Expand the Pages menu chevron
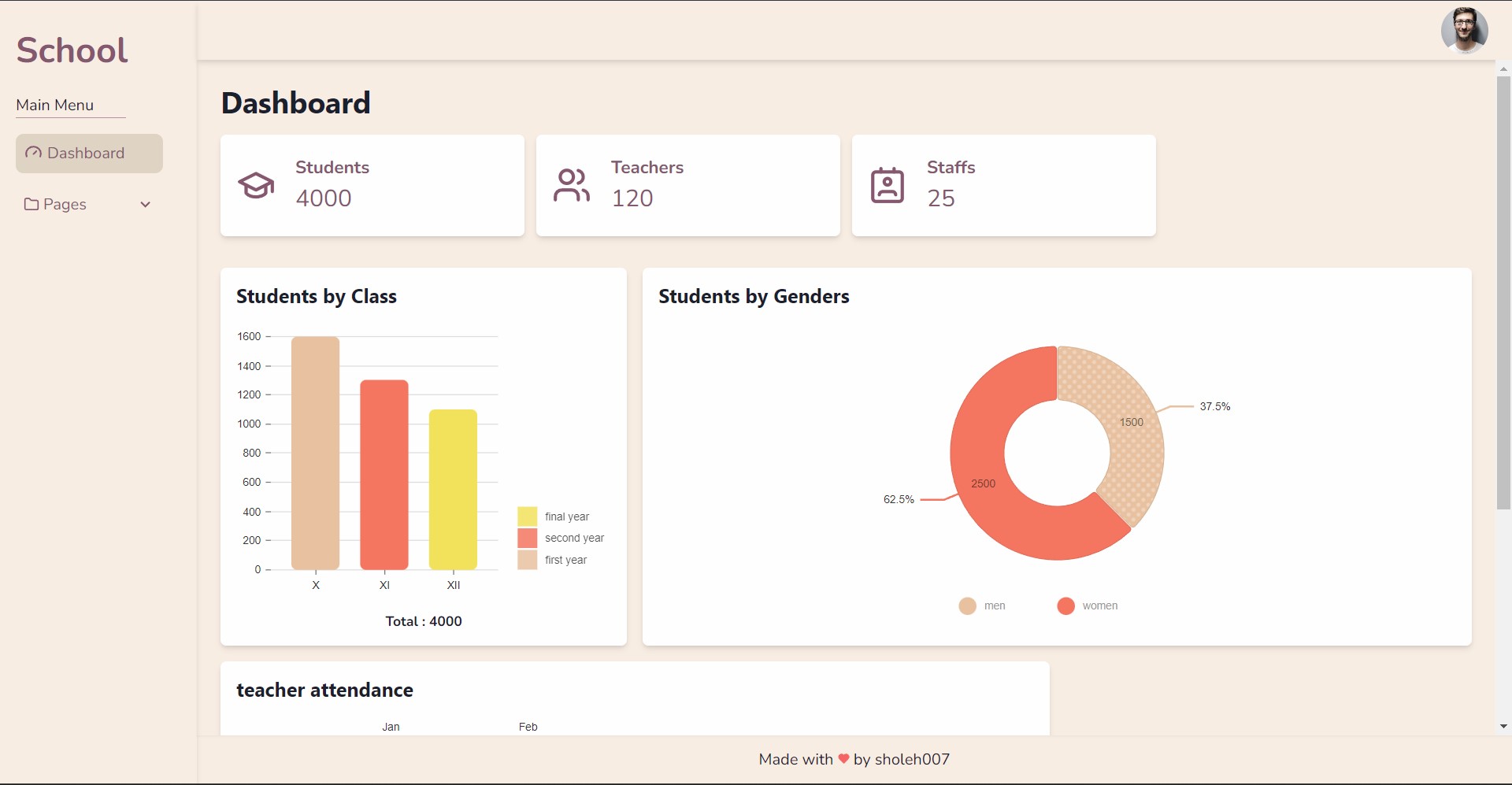Screen dimensions: 1512x785 coord(145,205)
